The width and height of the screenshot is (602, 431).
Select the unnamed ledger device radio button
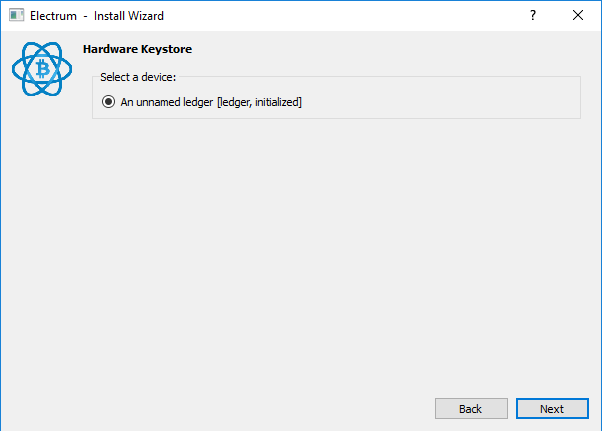pyautogui.click(x=108, y=102)
